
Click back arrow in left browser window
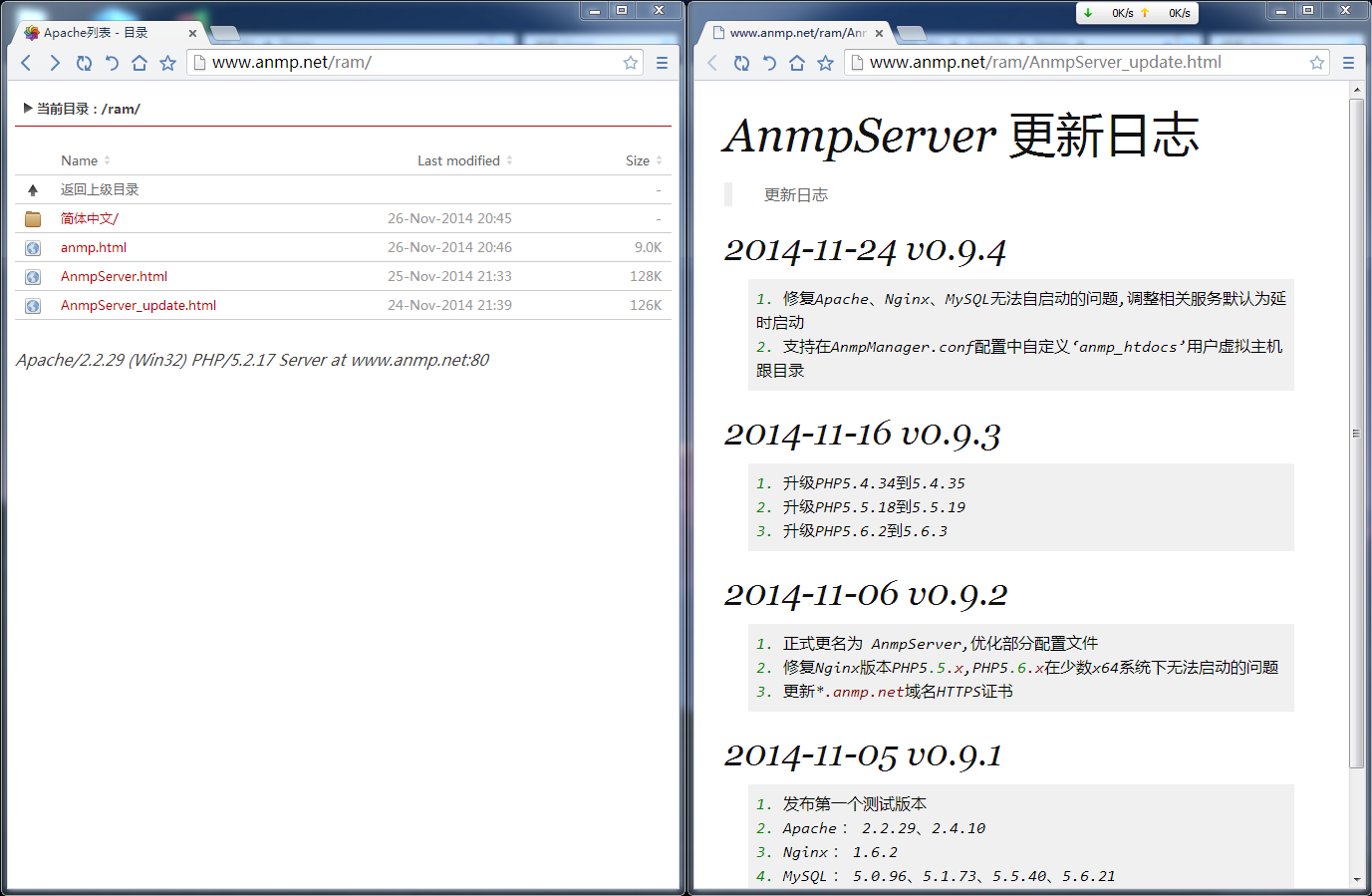click(x=27, y=63)
